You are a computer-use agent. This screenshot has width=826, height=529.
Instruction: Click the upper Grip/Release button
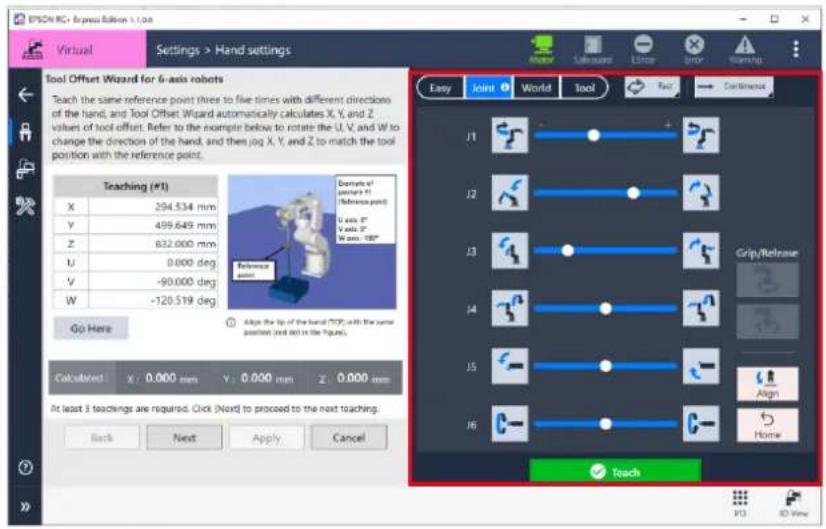click(x=767, y=280)
